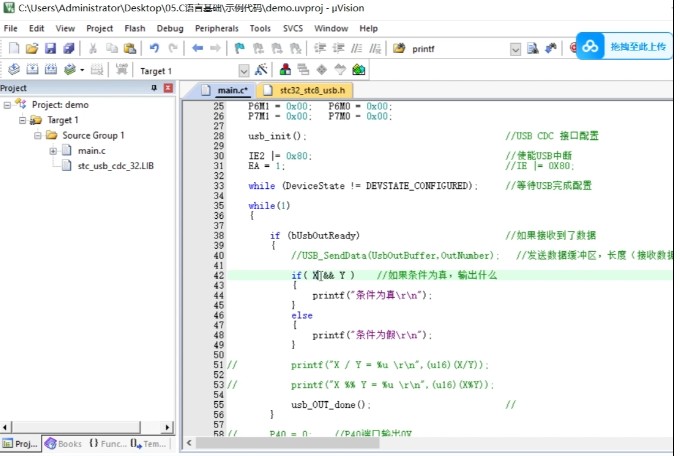The image size is (680, 456).
Task: Save the current file
Action: 50,48
